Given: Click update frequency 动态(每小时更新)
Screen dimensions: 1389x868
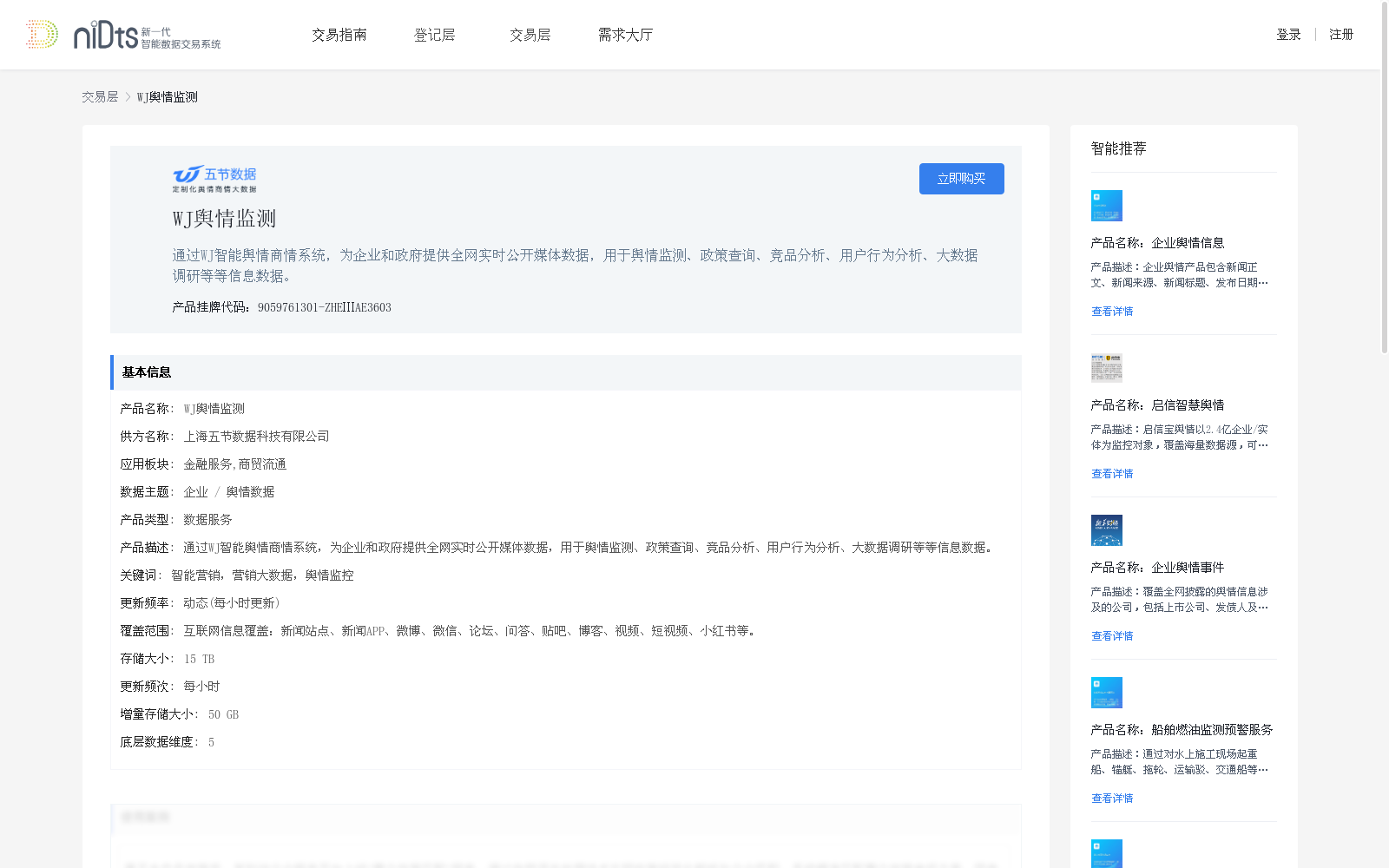Looking at the screenshot, I should [x=232, y=603].
